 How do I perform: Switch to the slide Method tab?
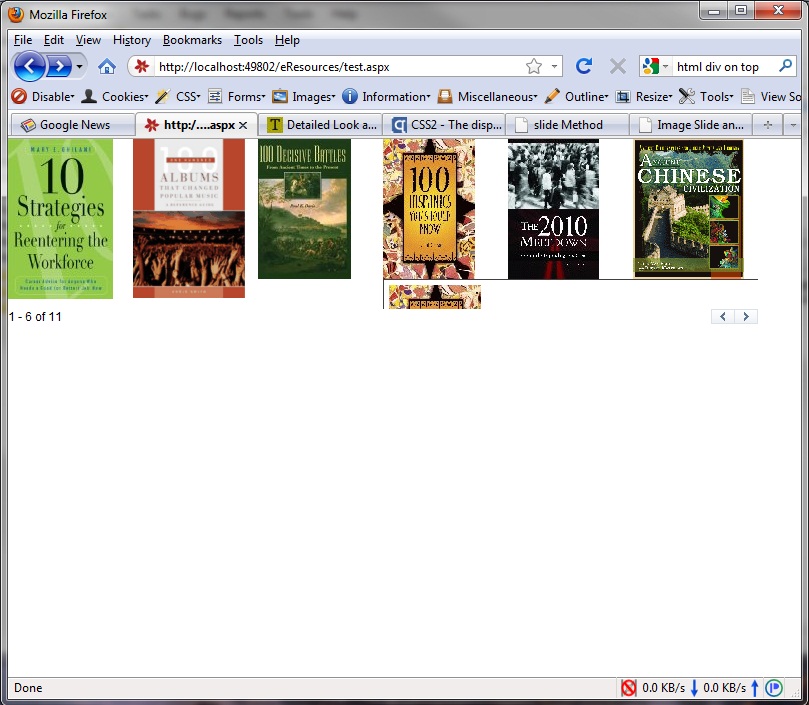tap(567, 125)
